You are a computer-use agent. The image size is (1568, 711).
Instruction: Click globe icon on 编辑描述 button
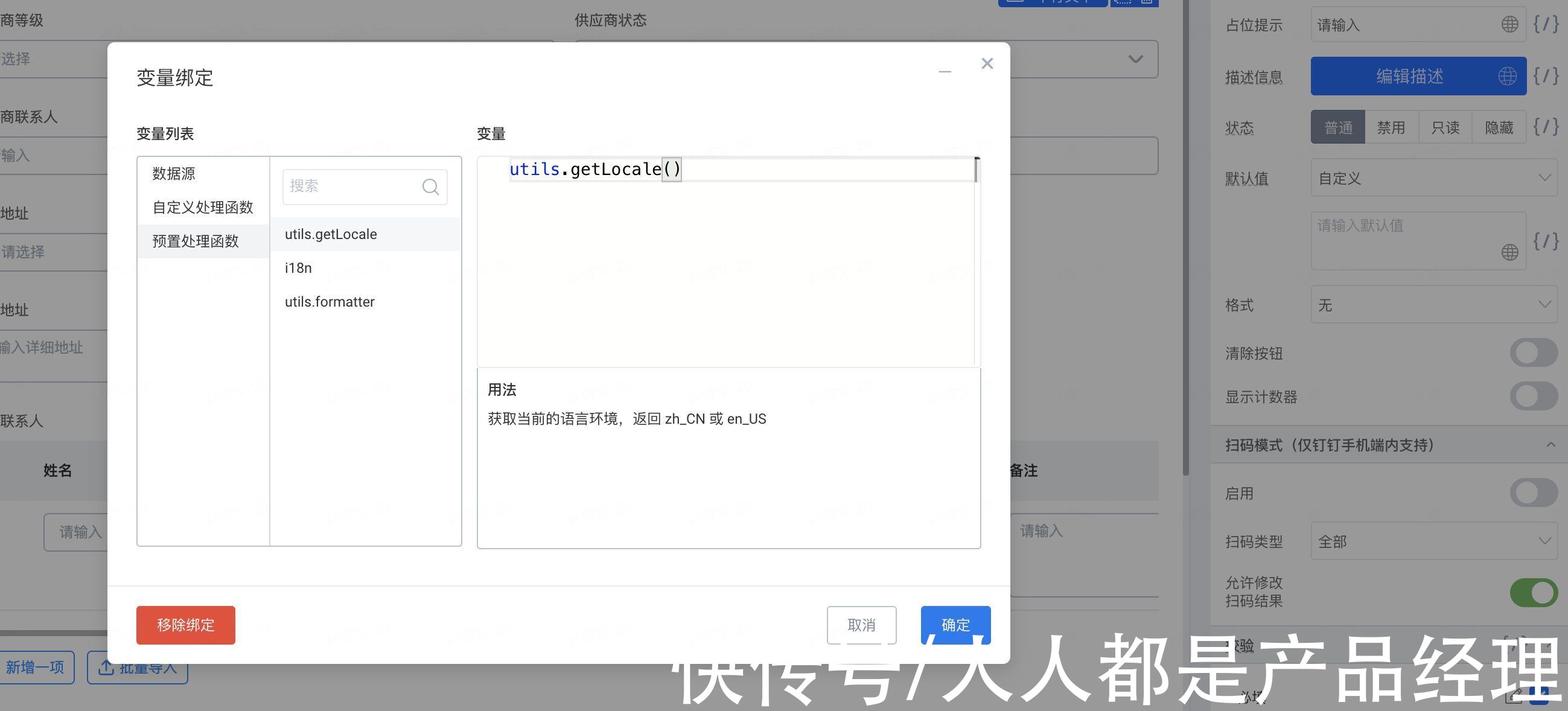tap(1507, 76)
